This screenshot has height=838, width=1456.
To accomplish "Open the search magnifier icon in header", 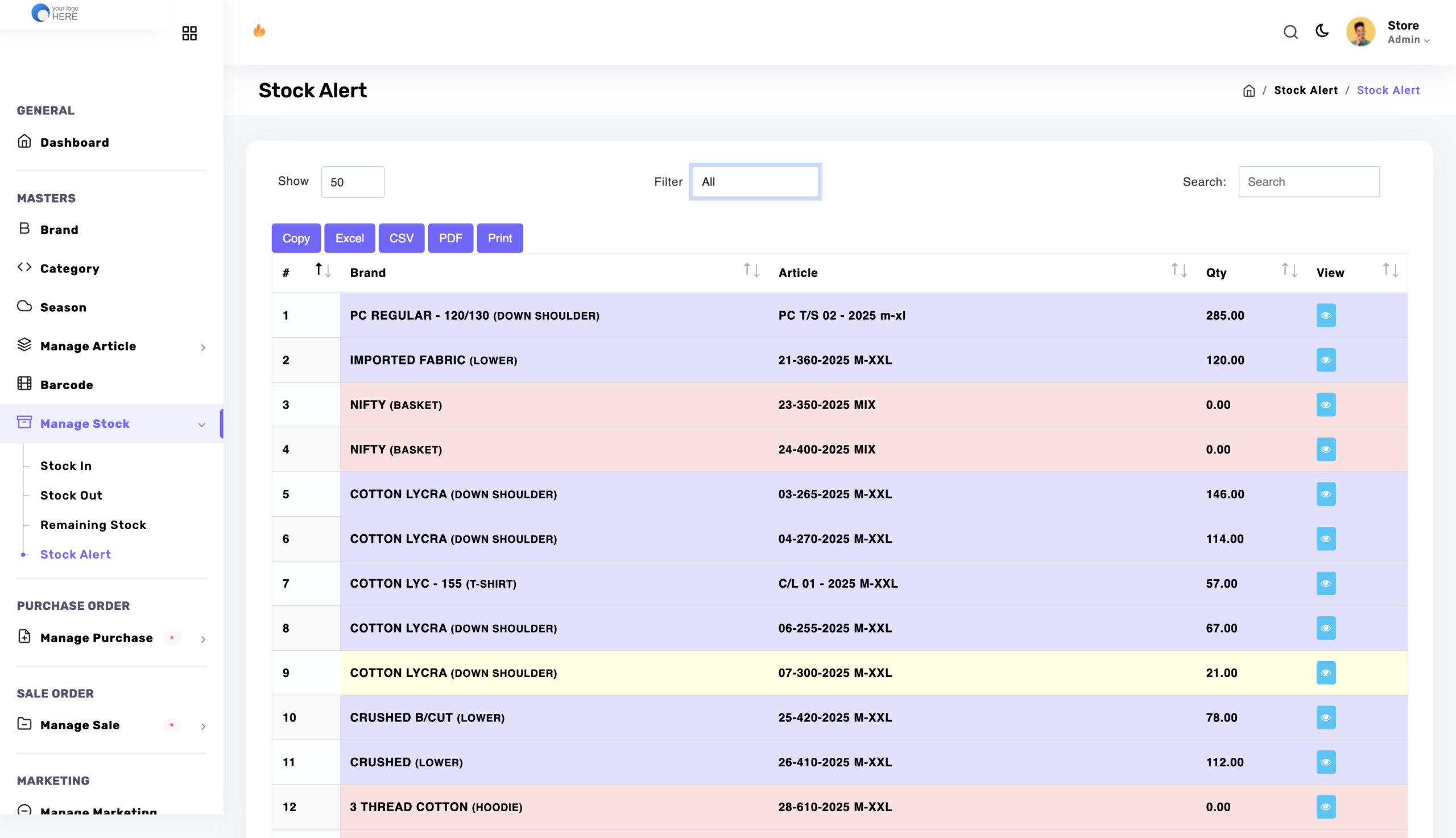I will (x=1290, y=32).
